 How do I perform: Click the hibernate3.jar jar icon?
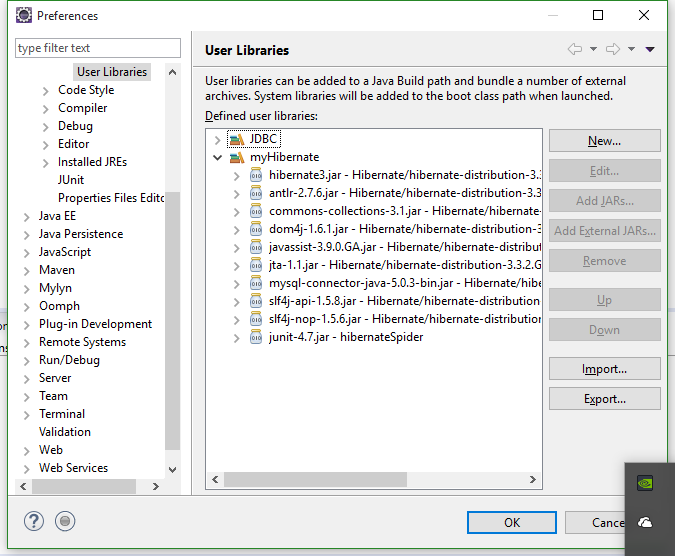click(256, 175)
